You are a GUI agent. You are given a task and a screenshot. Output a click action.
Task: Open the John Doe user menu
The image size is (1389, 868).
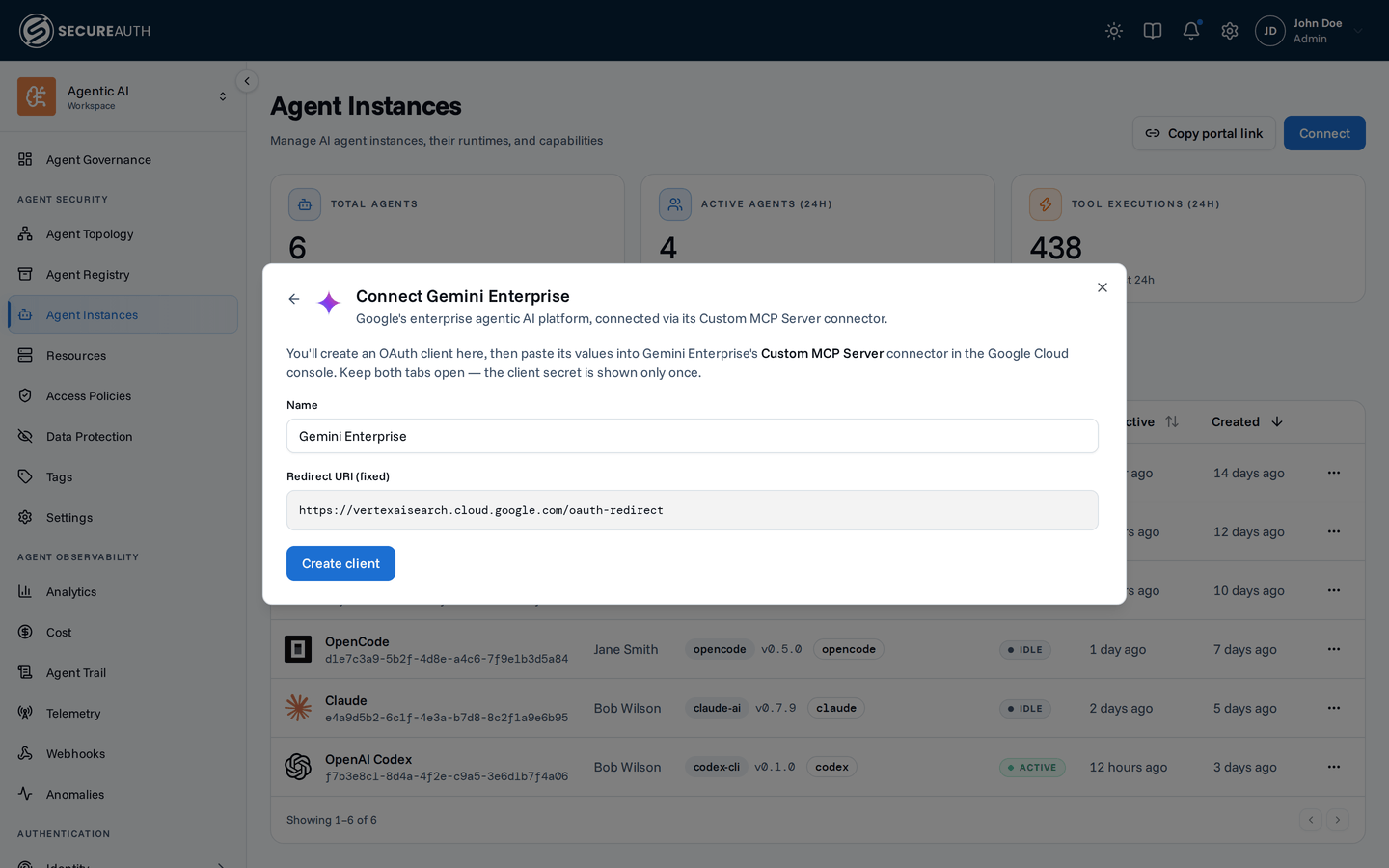pyautogui.click(x=1310, y=31)
